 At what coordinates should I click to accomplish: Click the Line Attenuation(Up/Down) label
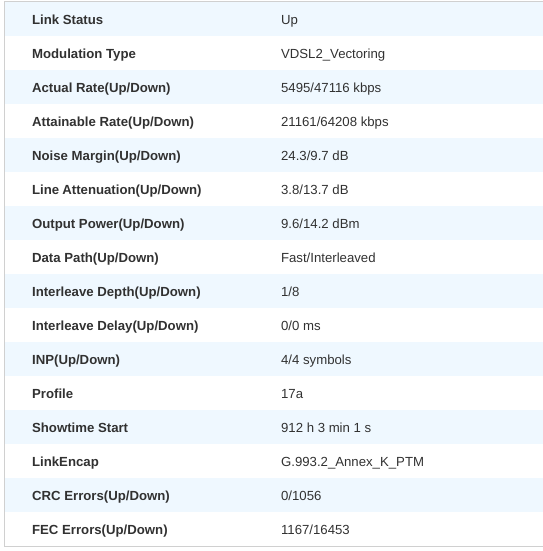[117, 190]
